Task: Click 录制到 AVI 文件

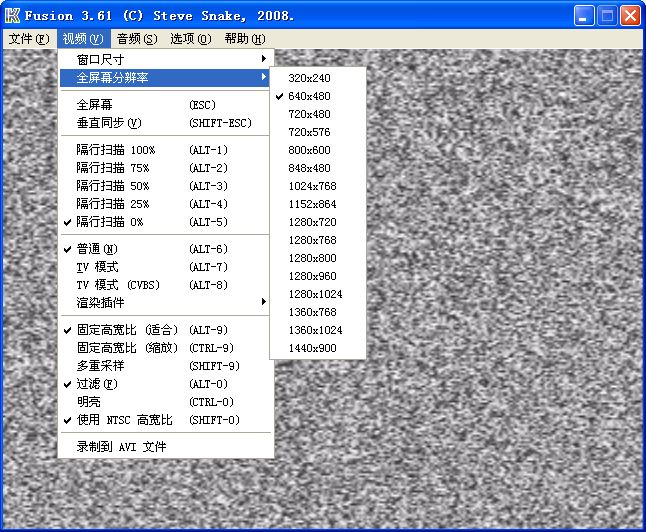Action: (122, 447)
